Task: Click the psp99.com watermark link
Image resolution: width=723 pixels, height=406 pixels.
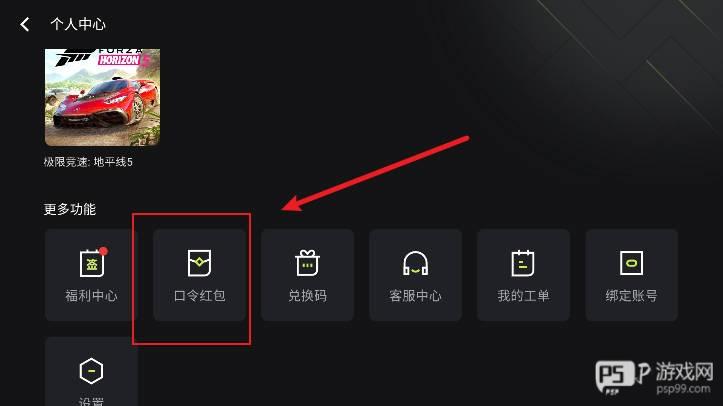Action: click(683, 388)
